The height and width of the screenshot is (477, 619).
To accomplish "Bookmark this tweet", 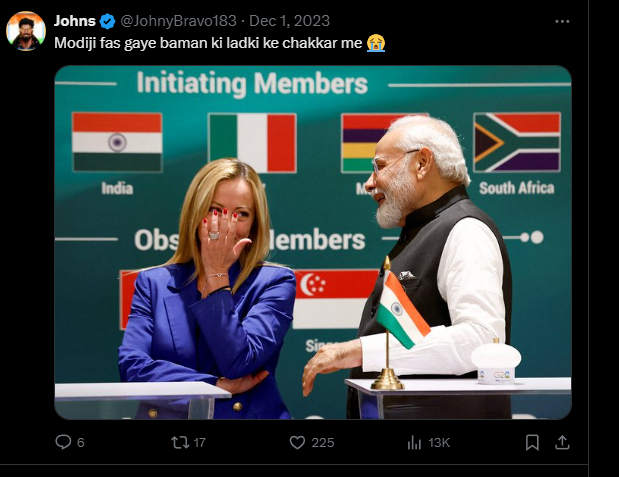I will pos(533,442).
